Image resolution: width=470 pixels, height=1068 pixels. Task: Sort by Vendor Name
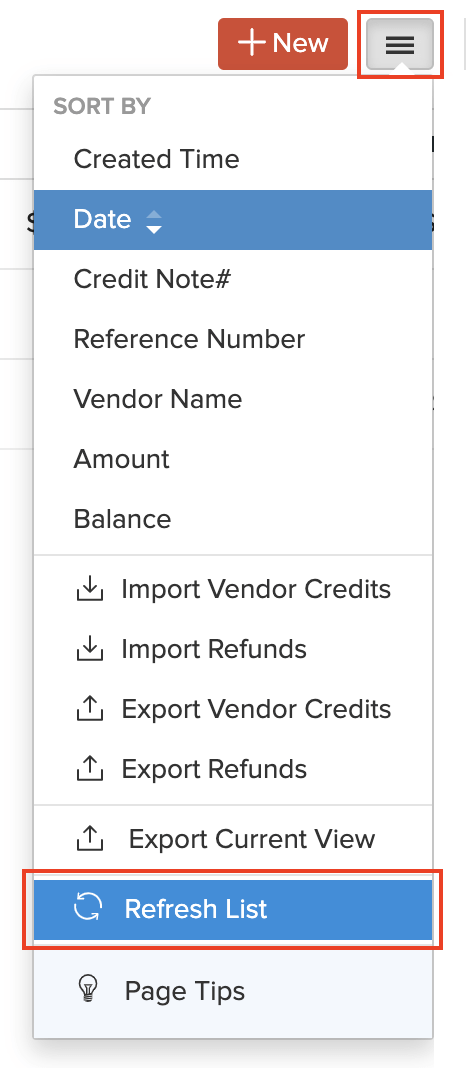click(233, 399)
